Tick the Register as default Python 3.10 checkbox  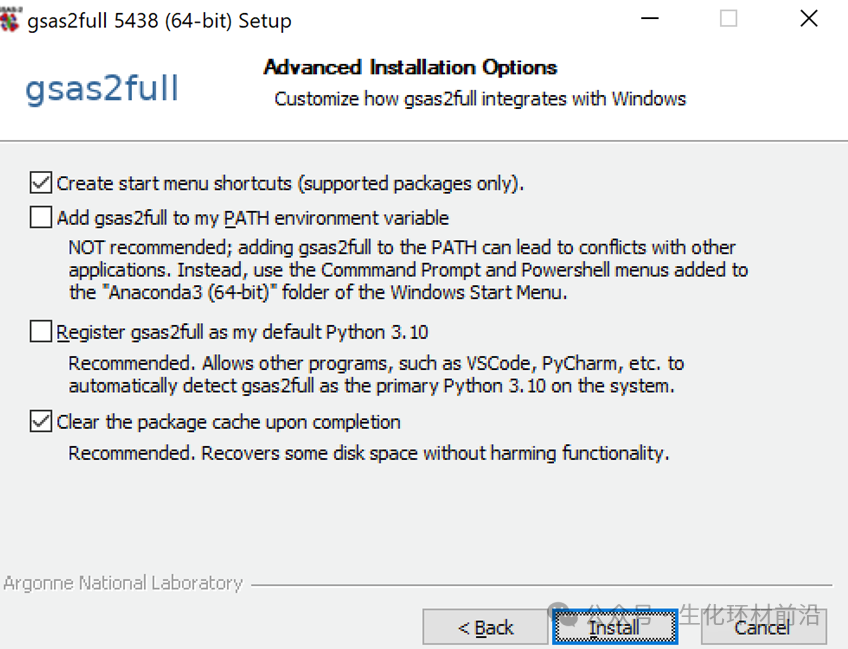pyautogui.click(x=41, y=331)
